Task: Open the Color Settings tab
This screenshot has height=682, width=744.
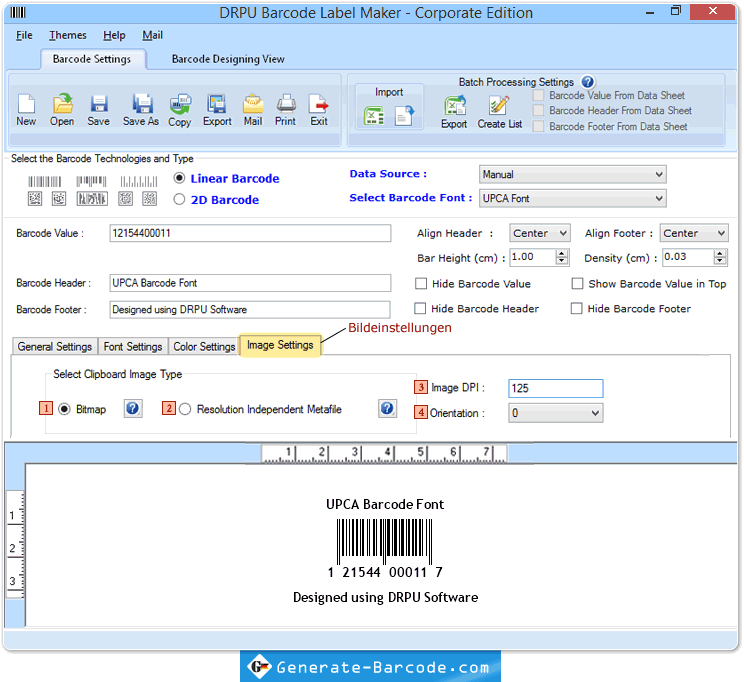Action: point(204,346)
